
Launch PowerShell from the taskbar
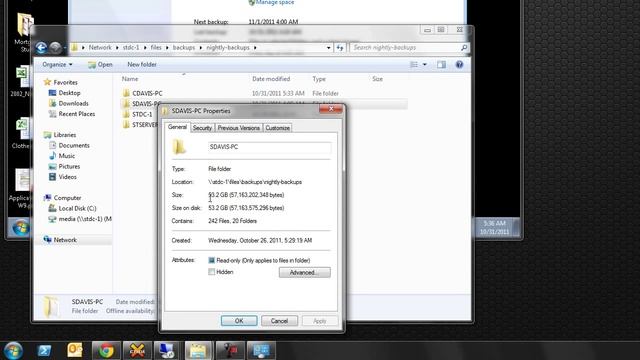[44, 351]
